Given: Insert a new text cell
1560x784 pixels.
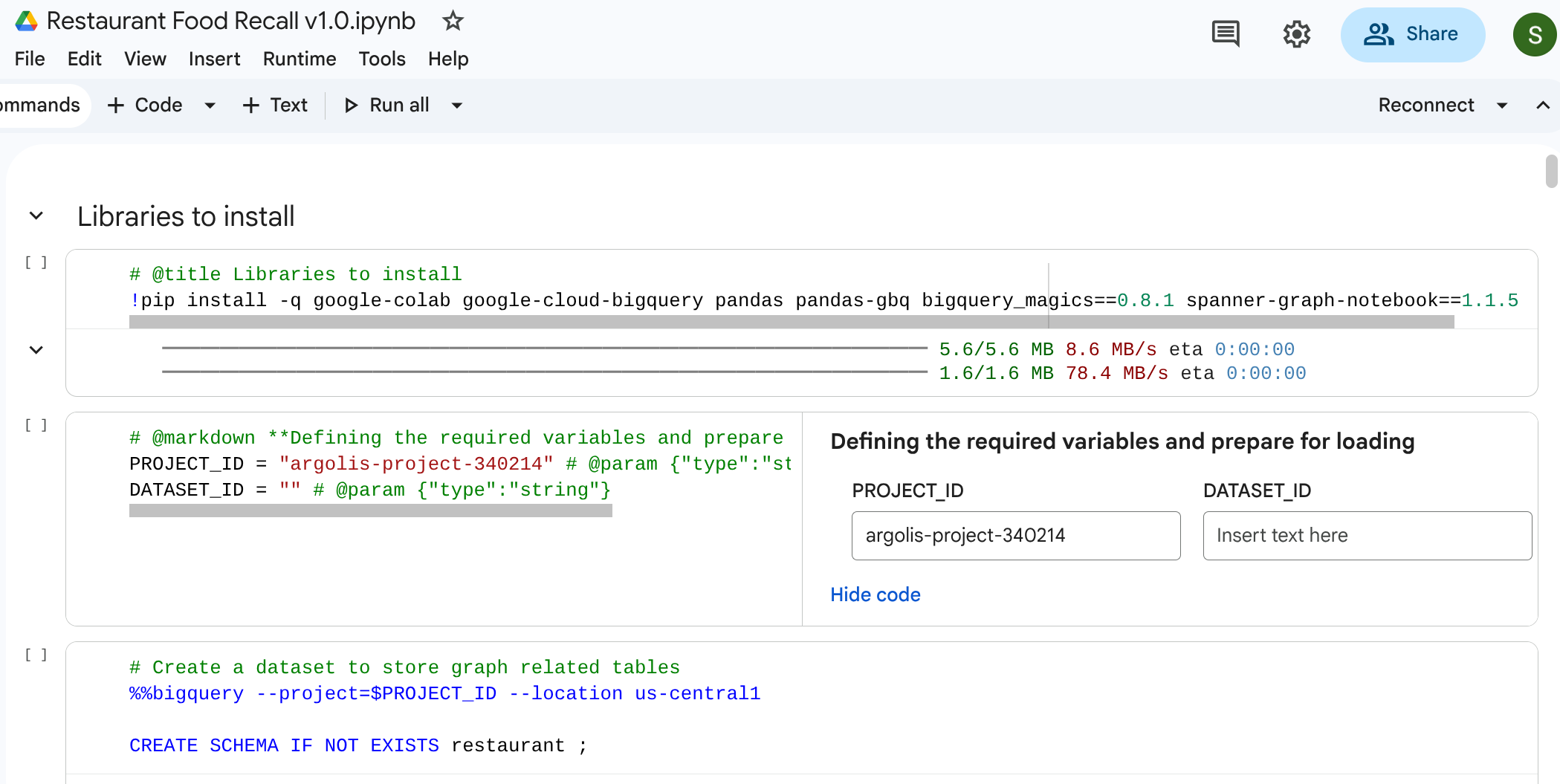Looking at the screenshot, I should pyautogui.click(x=274, y=105).
